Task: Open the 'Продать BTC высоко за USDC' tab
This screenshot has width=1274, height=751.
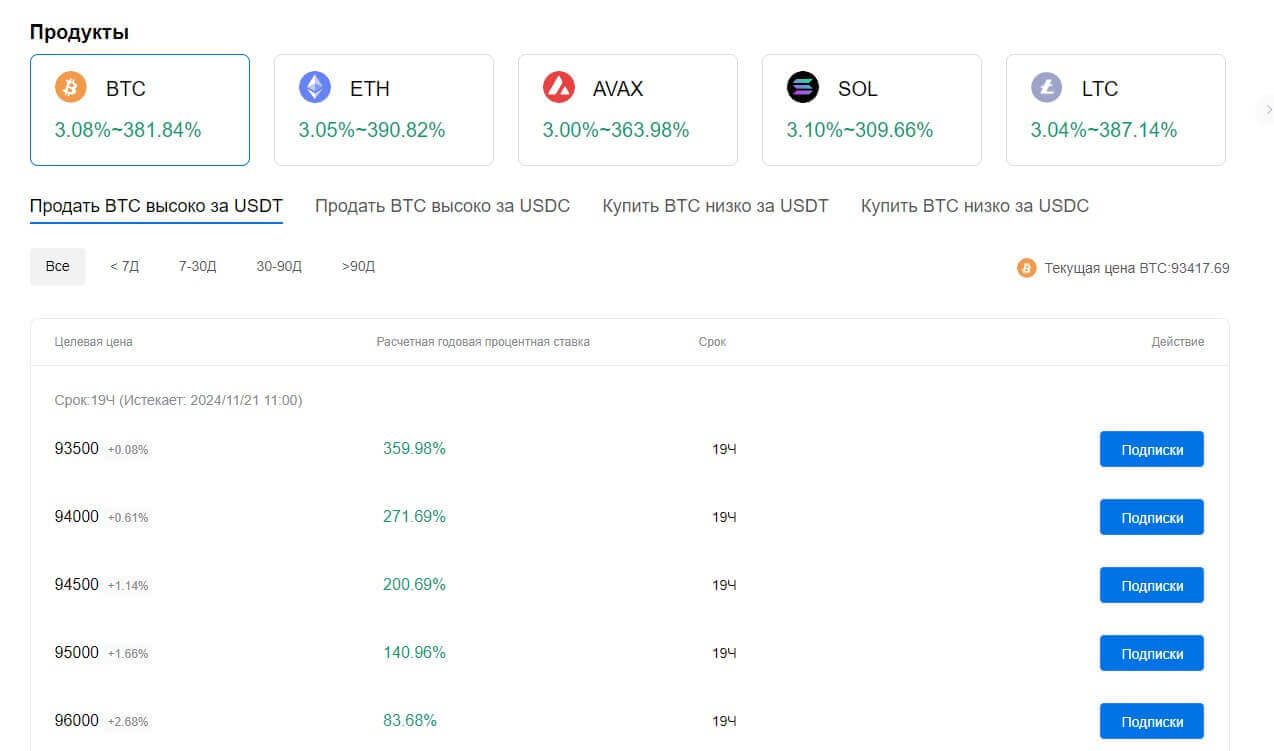Action: click(442, 206)
